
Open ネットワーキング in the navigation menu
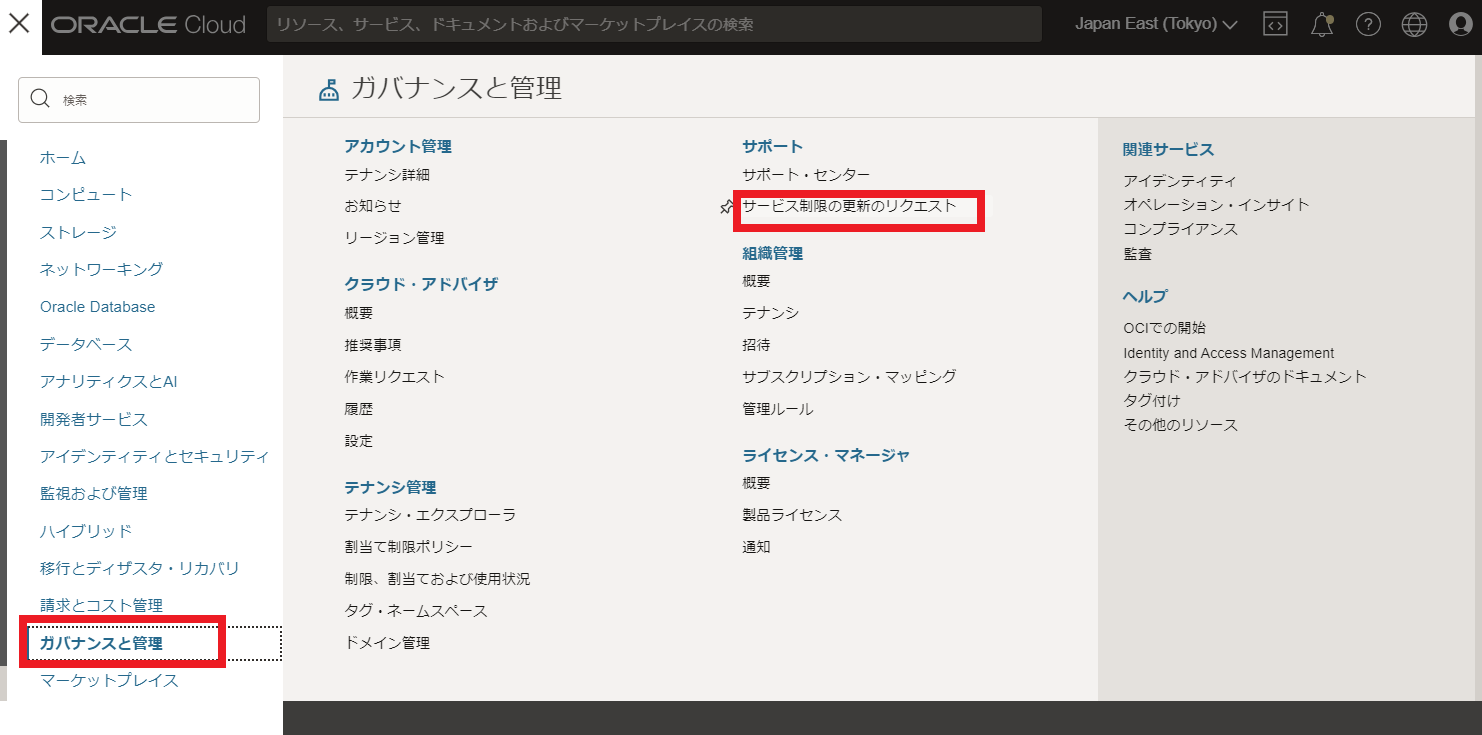[101, 269]
